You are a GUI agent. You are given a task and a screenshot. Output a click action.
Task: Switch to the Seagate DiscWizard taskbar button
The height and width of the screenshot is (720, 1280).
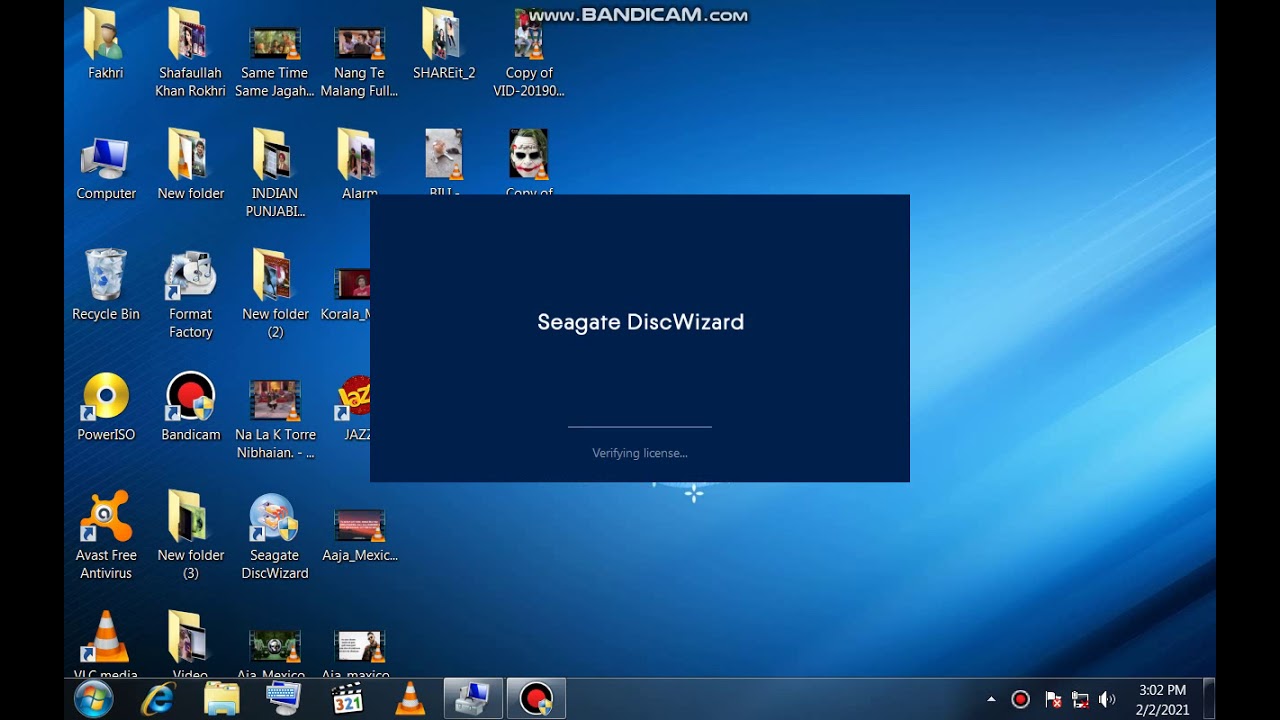pos(473,699)
